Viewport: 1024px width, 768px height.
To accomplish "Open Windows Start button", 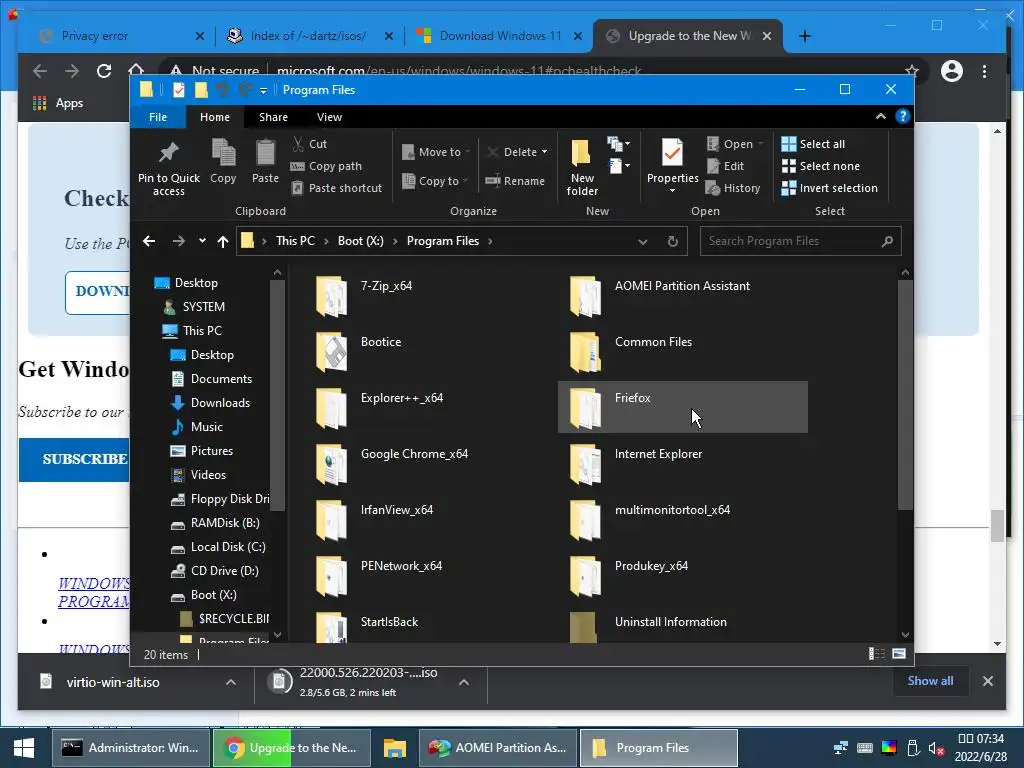I will [x=24, y=748].
